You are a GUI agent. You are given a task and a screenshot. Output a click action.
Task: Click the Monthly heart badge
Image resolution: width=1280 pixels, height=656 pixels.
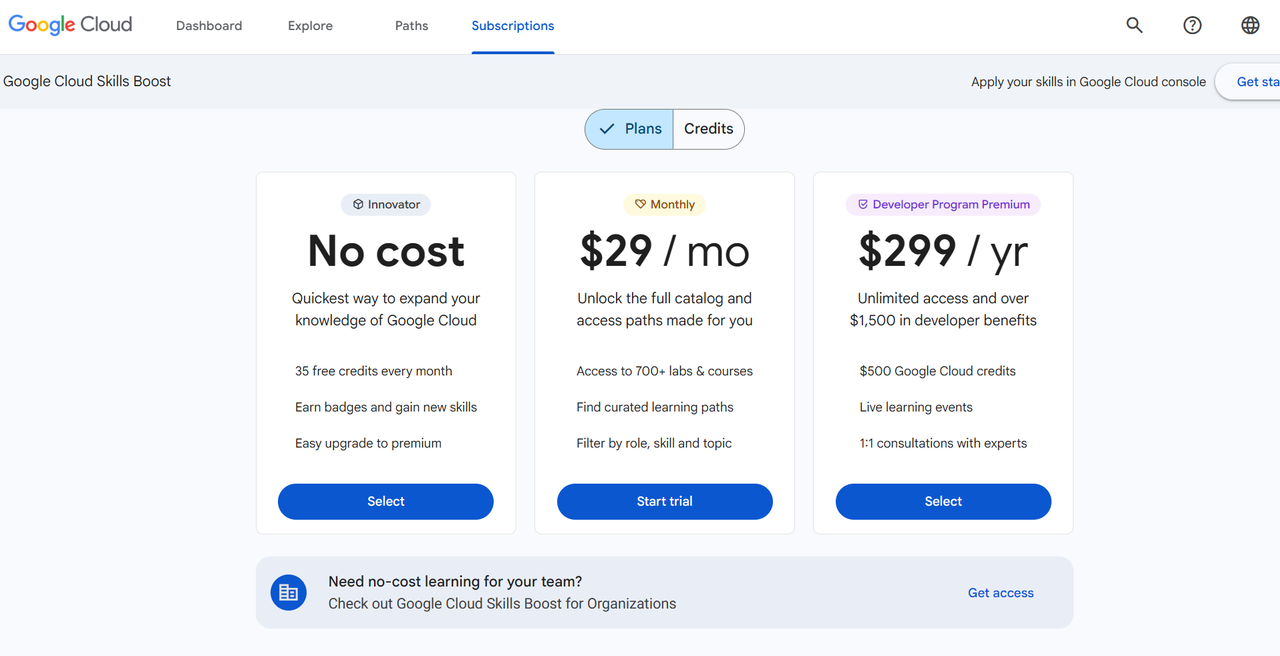pos(664,204)
